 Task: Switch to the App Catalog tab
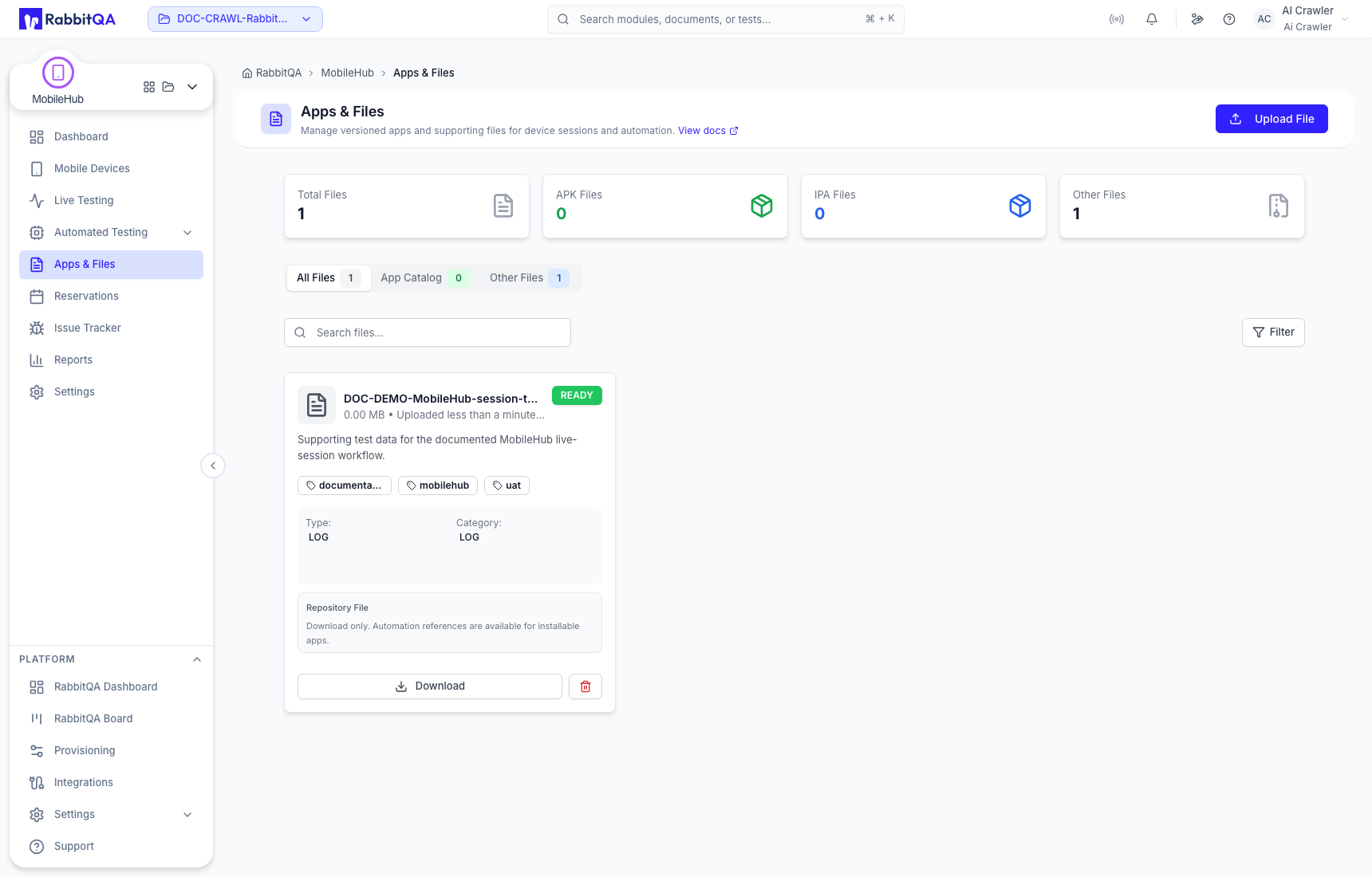pyautogui.click(x=424, y=278)
